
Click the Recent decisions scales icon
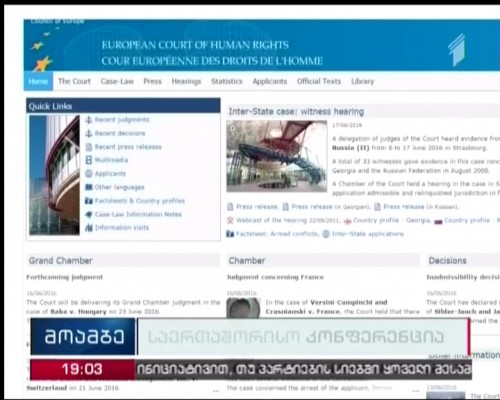[88, 133]
